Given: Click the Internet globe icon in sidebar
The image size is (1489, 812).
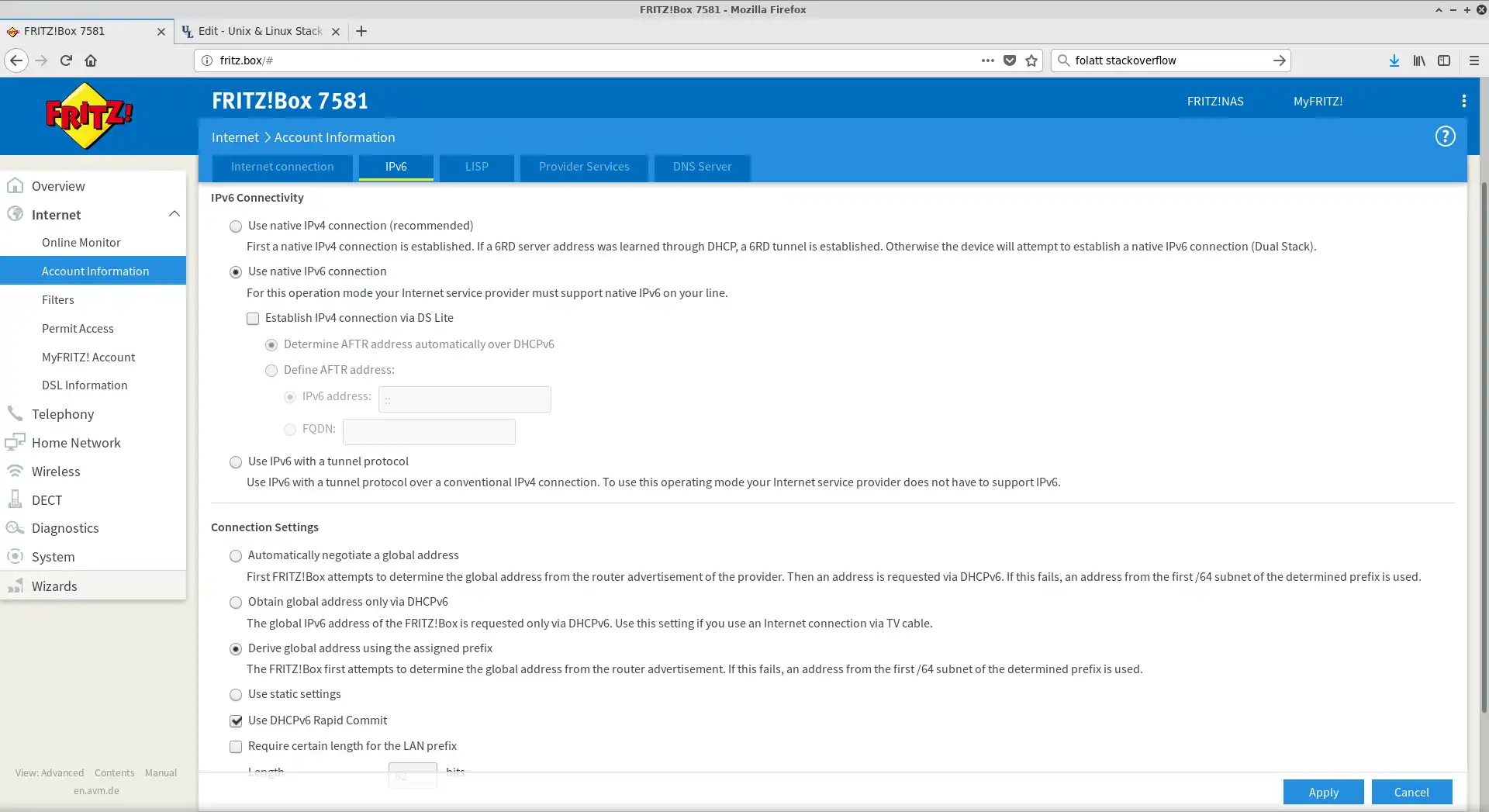Looking at the screenshot, I should click(x=15, y=214).
